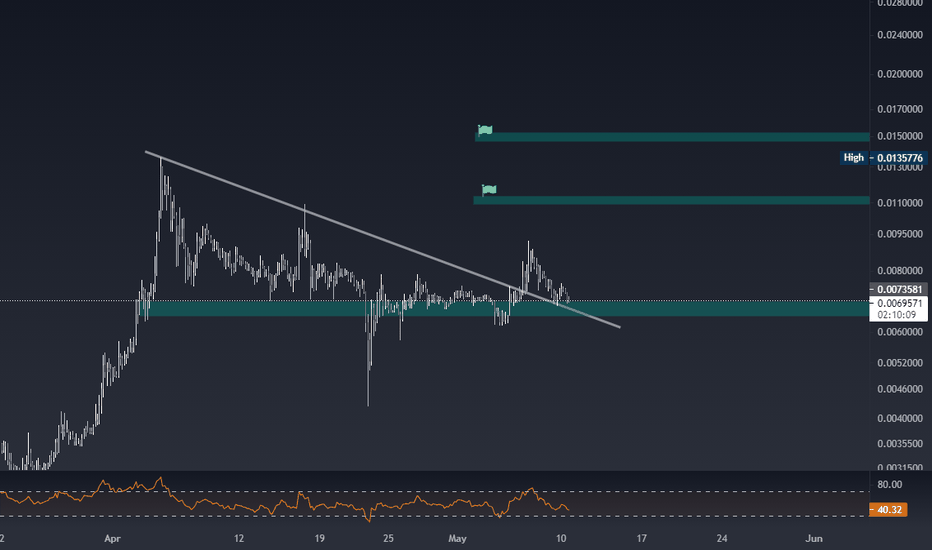Click the May date label on time axis
The image size is (932, 550).
(x=457, y=539)
